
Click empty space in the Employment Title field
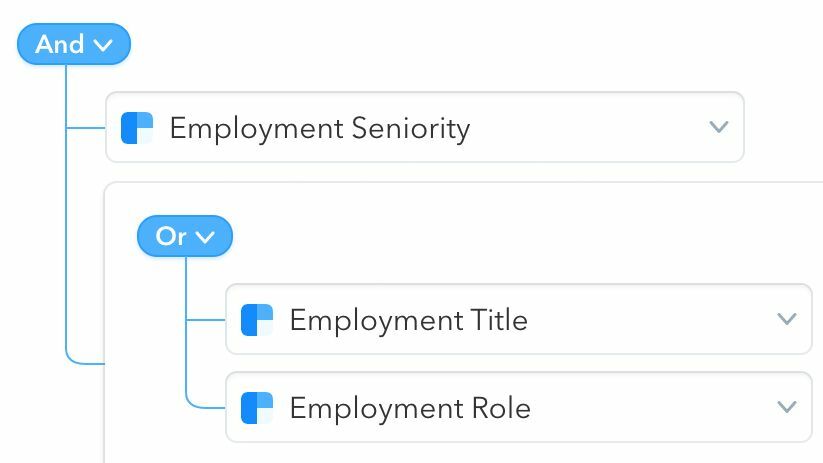click(x=650, y=320)
